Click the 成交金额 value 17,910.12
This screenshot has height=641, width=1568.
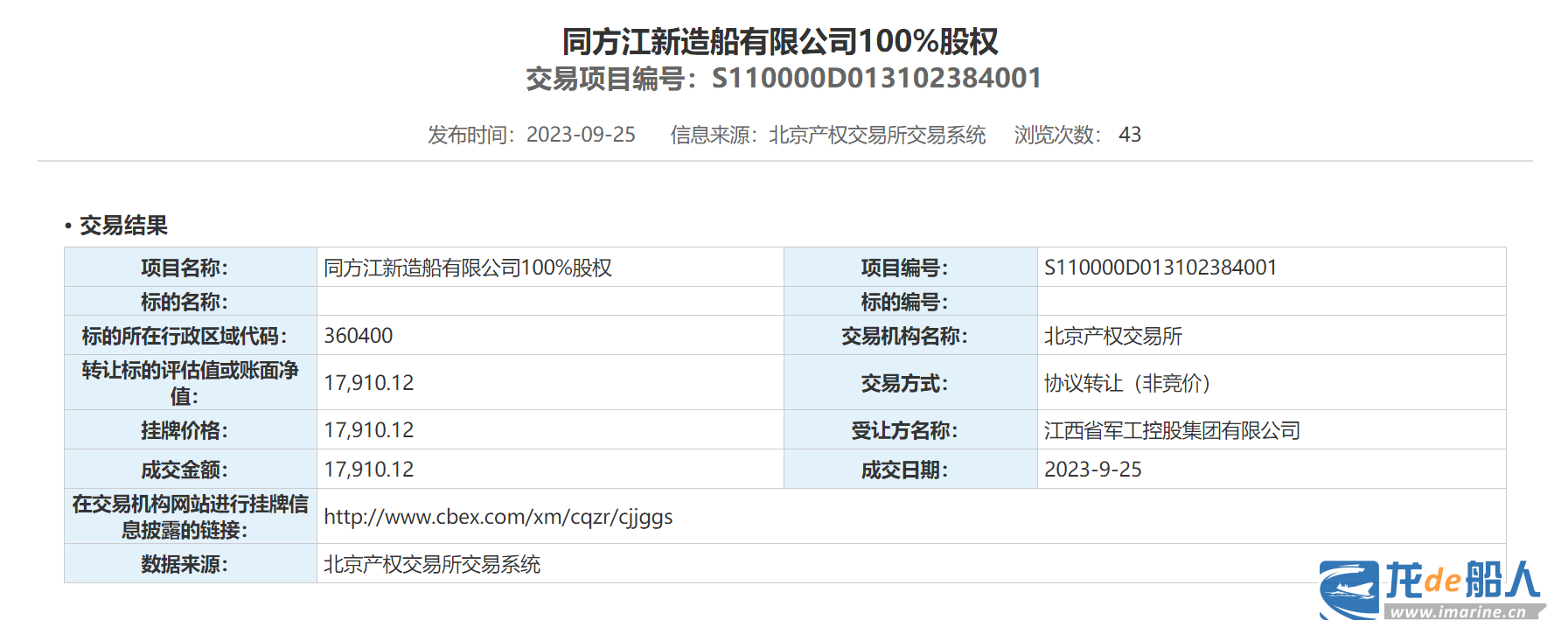pos(369,470)
